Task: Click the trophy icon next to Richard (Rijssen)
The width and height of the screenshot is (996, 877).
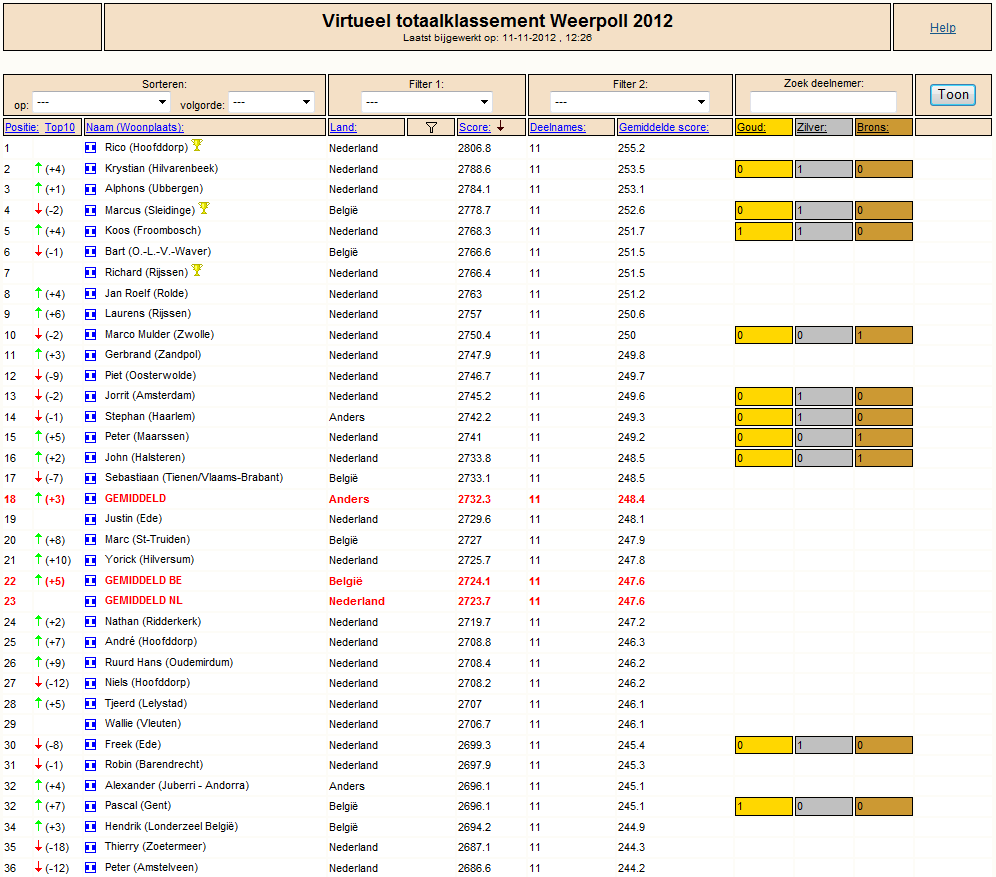Action: tap(197, 271)
